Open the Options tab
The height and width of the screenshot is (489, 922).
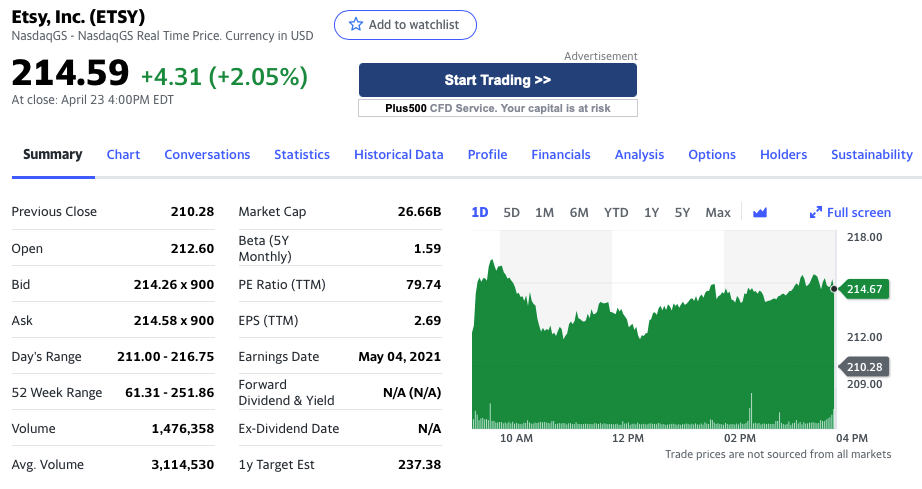tap(711, 155)
